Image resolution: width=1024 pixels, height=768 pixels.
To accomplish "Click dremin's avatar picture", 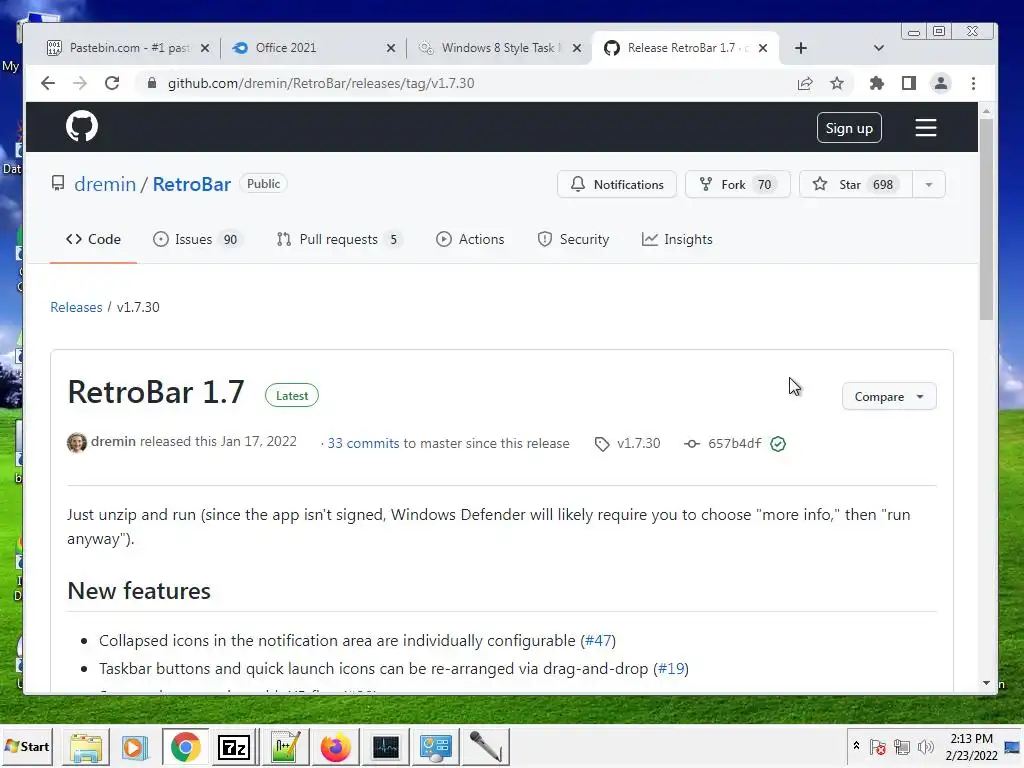I will coord(76,443).
